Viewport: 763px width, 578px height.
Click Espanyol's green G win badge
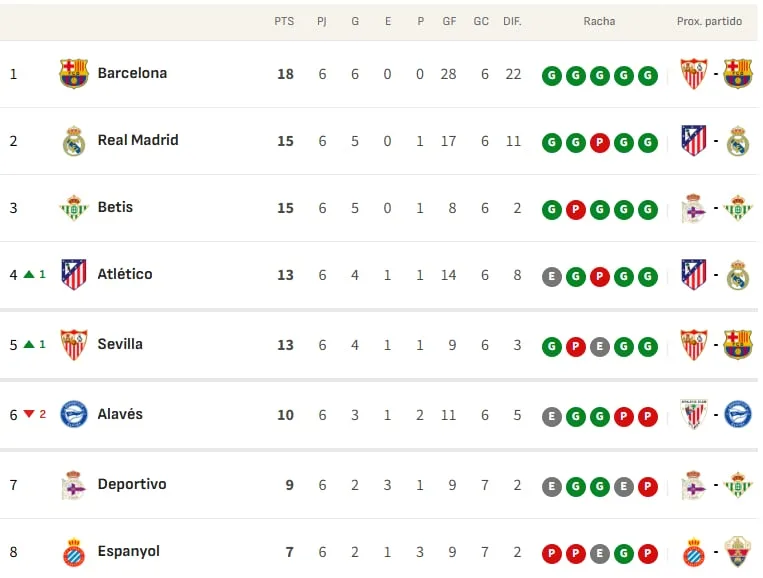point(624,554)
